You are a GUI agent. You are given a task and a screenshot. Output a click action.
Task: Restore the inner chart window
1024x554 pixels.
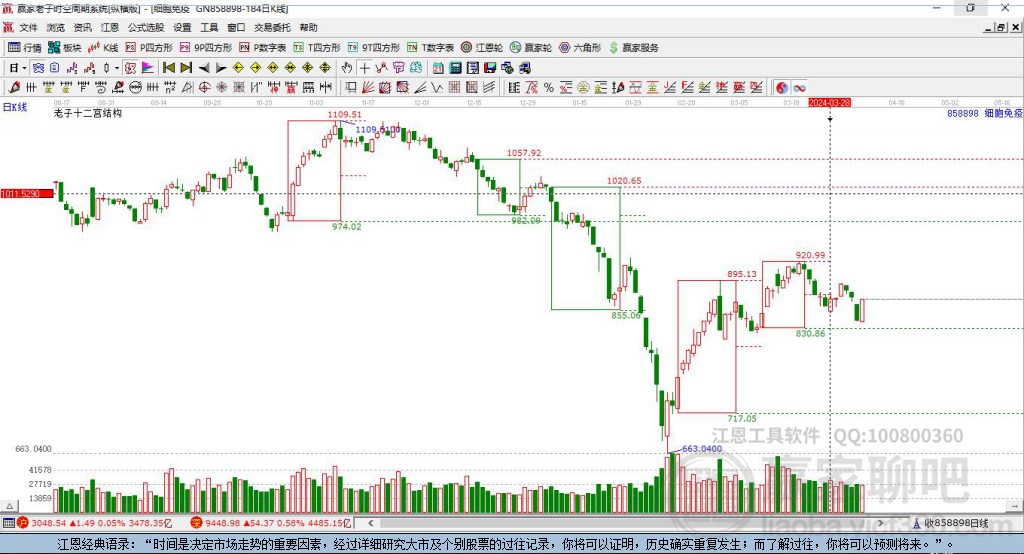click(x=1001, y=27)
